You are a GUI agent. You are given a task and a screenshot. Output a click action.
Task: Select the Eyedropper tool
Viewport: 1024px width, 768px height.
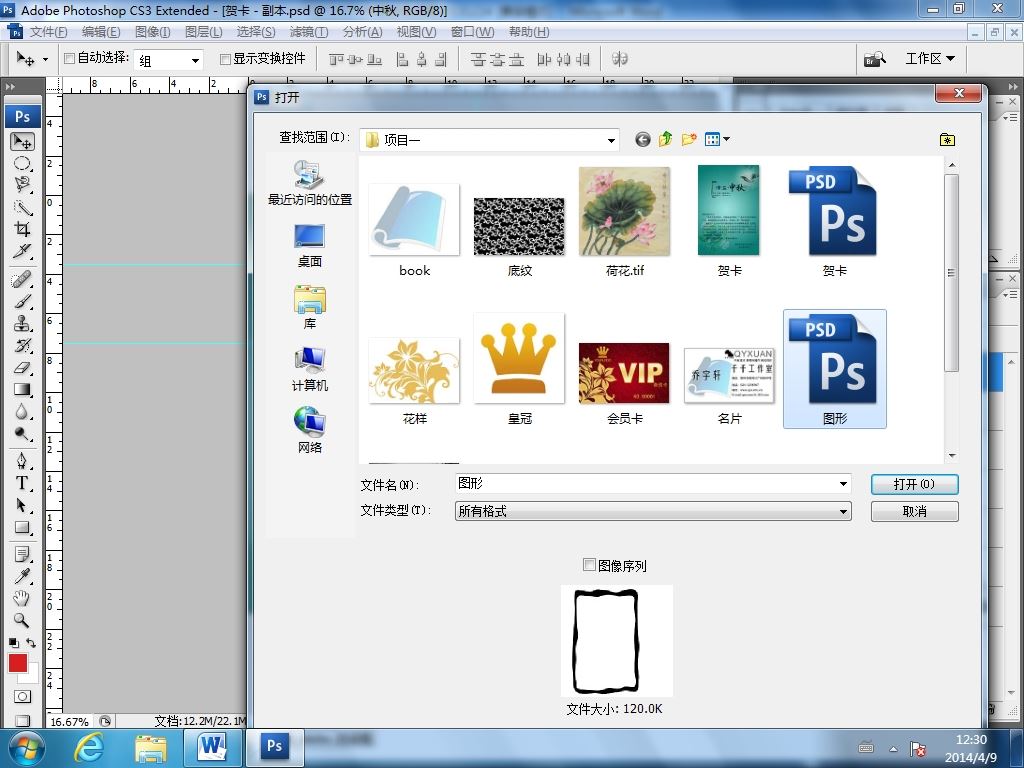[x=22, y=576]
